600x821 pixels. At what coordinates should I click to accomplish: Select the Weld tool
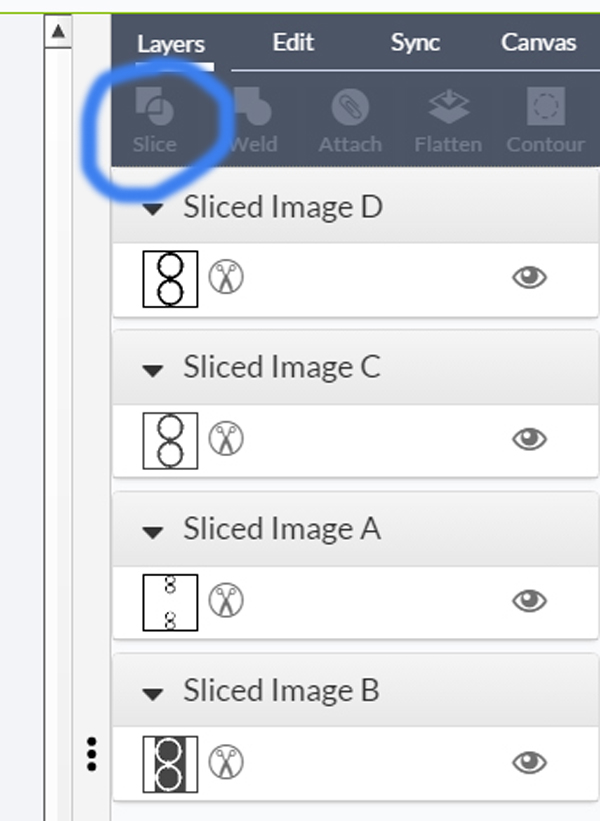pyautogui.click(x=252, y=106)
